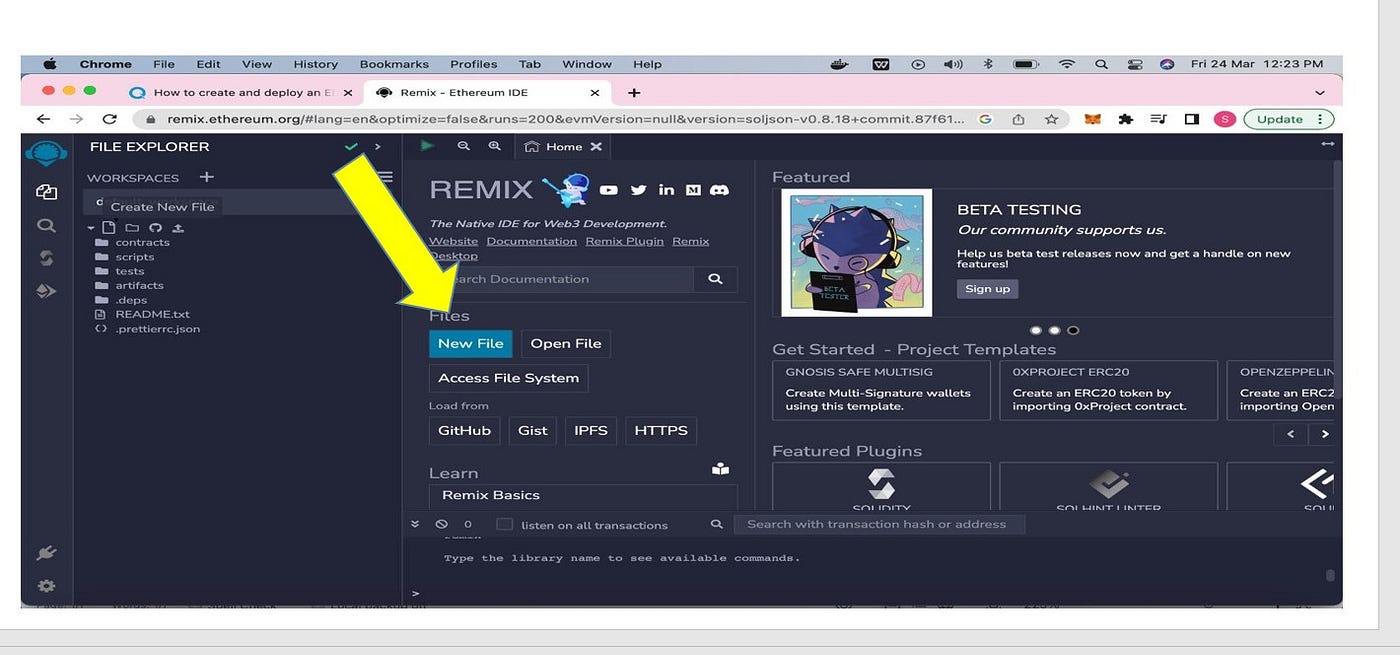Collapse the workspace root tree caret
1400x655 pixels.
pos(91,228)
